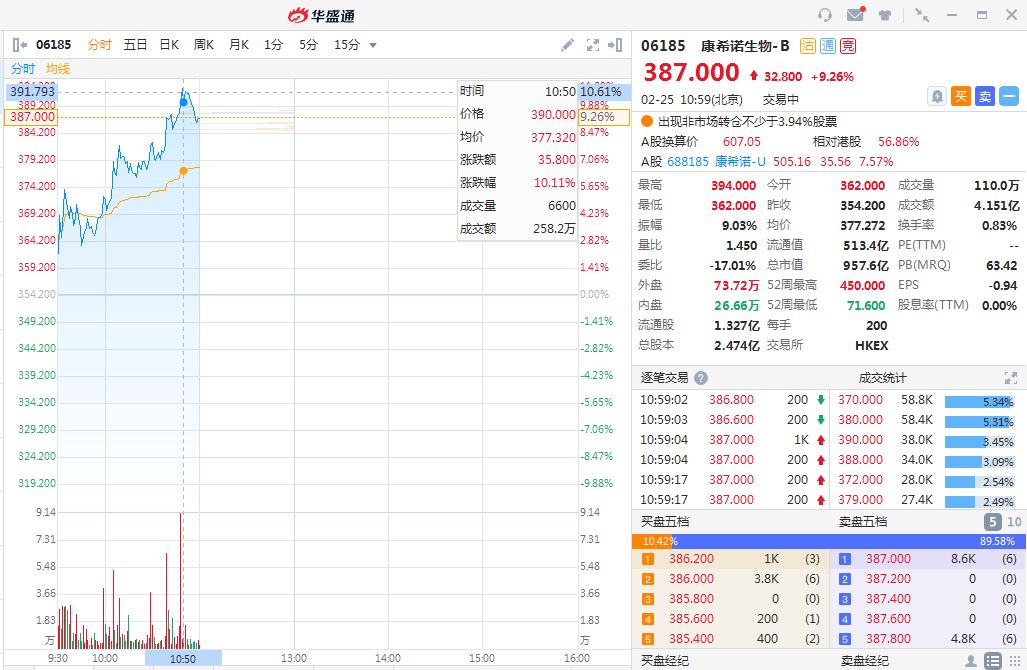Click the blue minus remove-watchlist button
The image size is (1027, 670).
(1009, 96)
